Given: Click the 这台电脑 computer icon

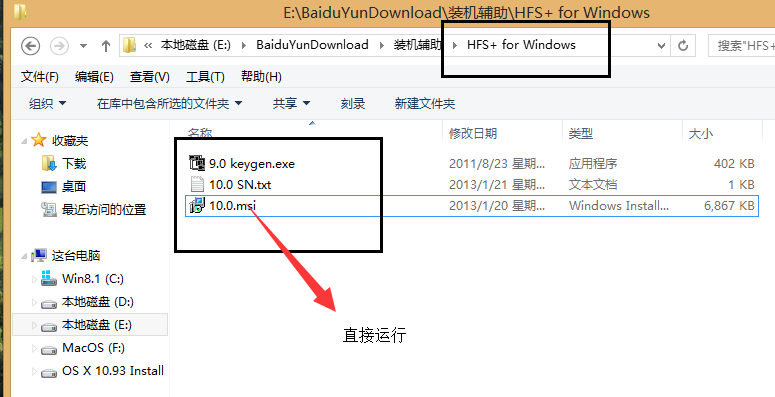Looking at the screenshot, I should pos(39,256).
